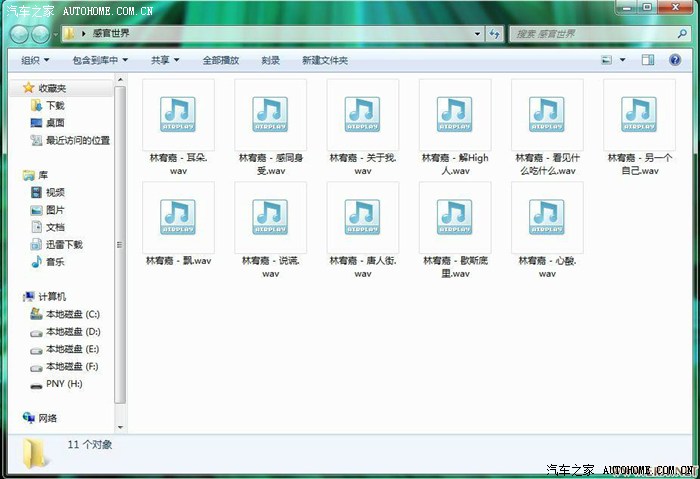Show the preview pane using toolbar icon
The image size is (700, 479).
(x=647, y=60)
